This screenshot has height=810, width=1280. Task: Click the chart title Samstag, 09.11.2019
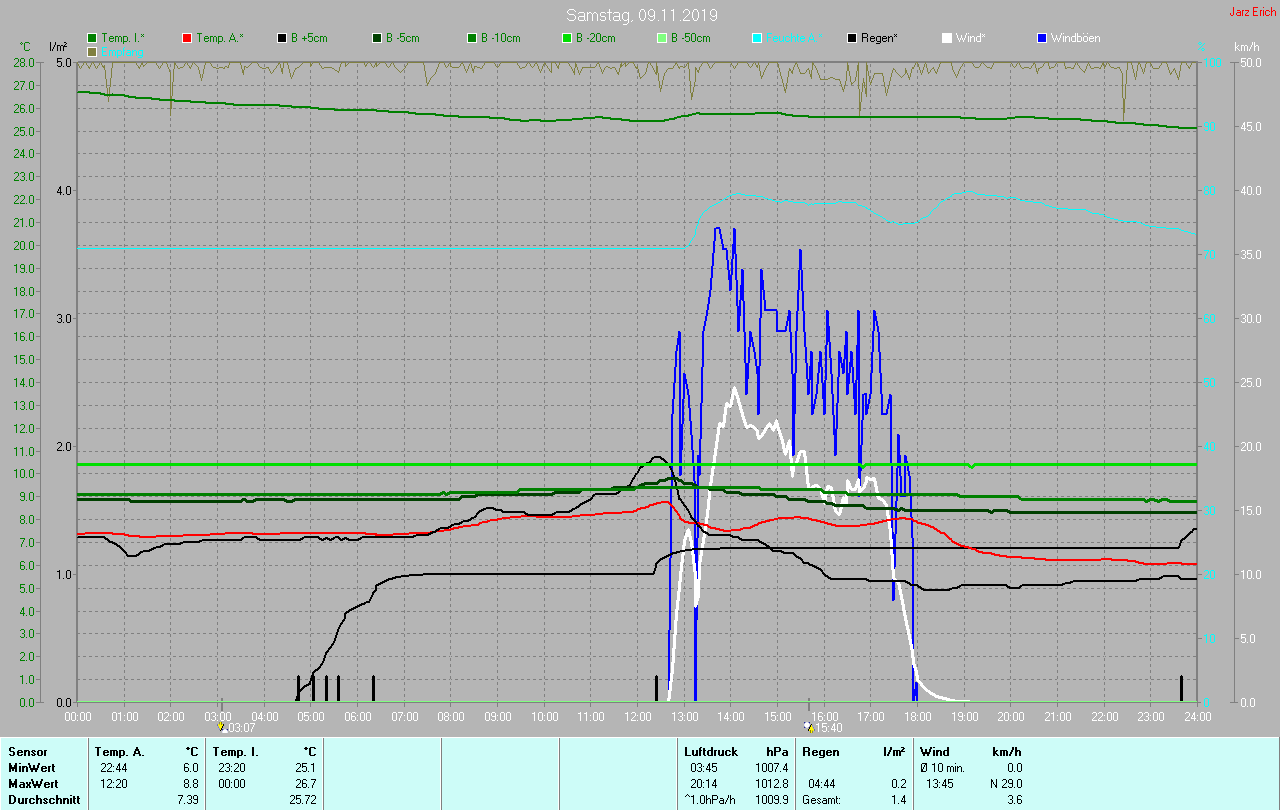pyautogui.click(x=641, y=15)
